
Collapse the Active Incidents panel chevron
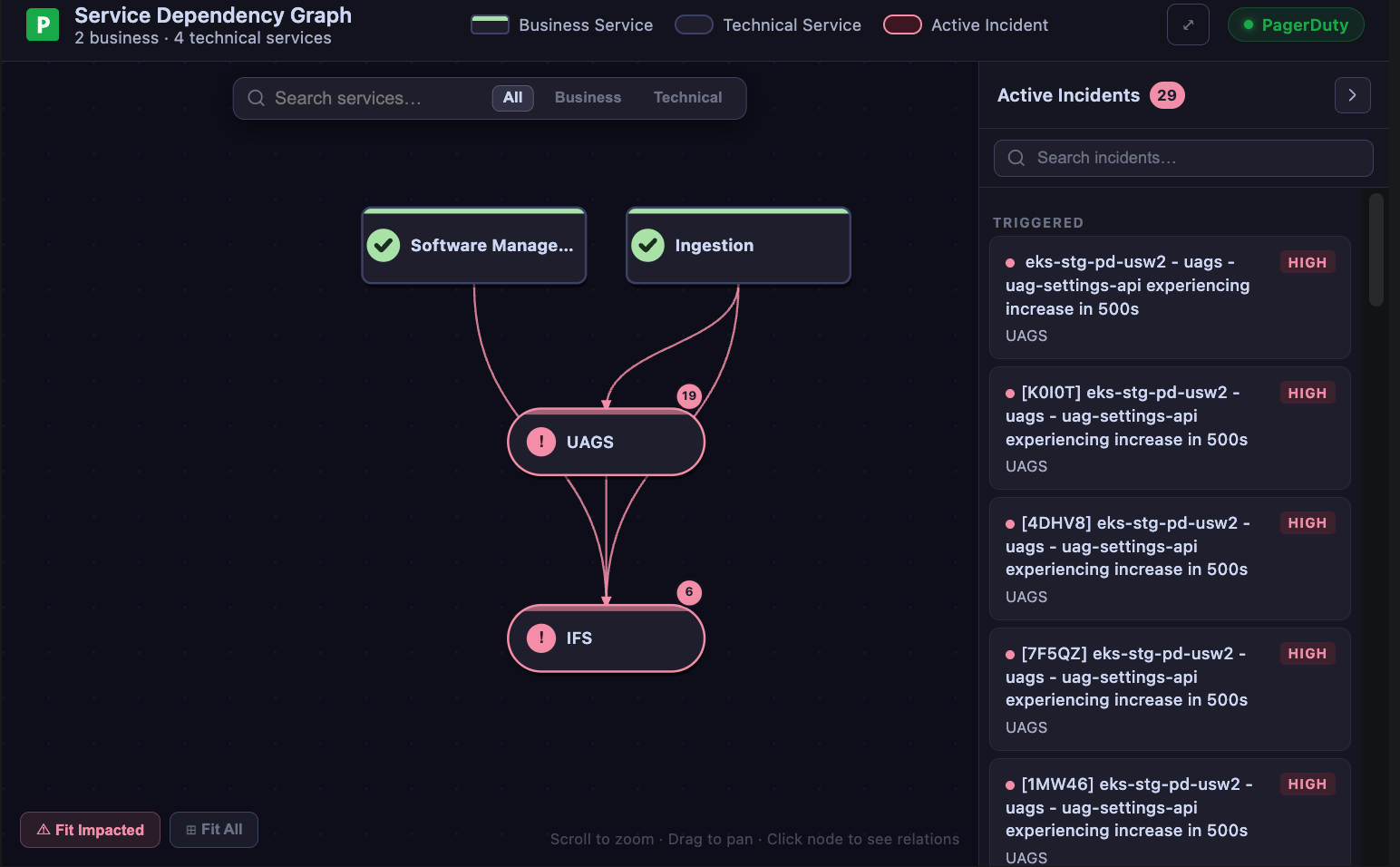coord(1353,94)
